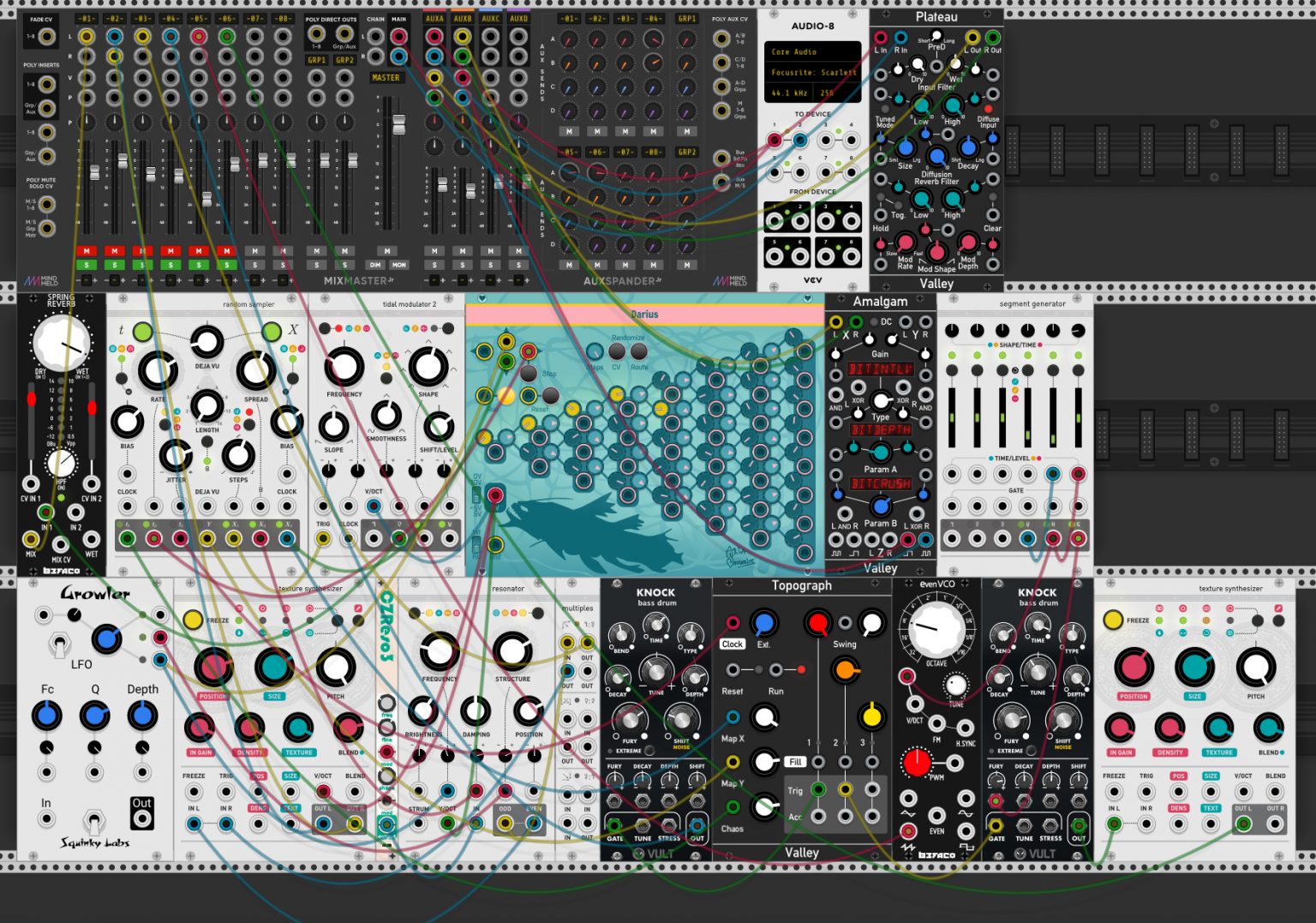Click the evenVCO V/OCT input jack

(x=915, y=705)
